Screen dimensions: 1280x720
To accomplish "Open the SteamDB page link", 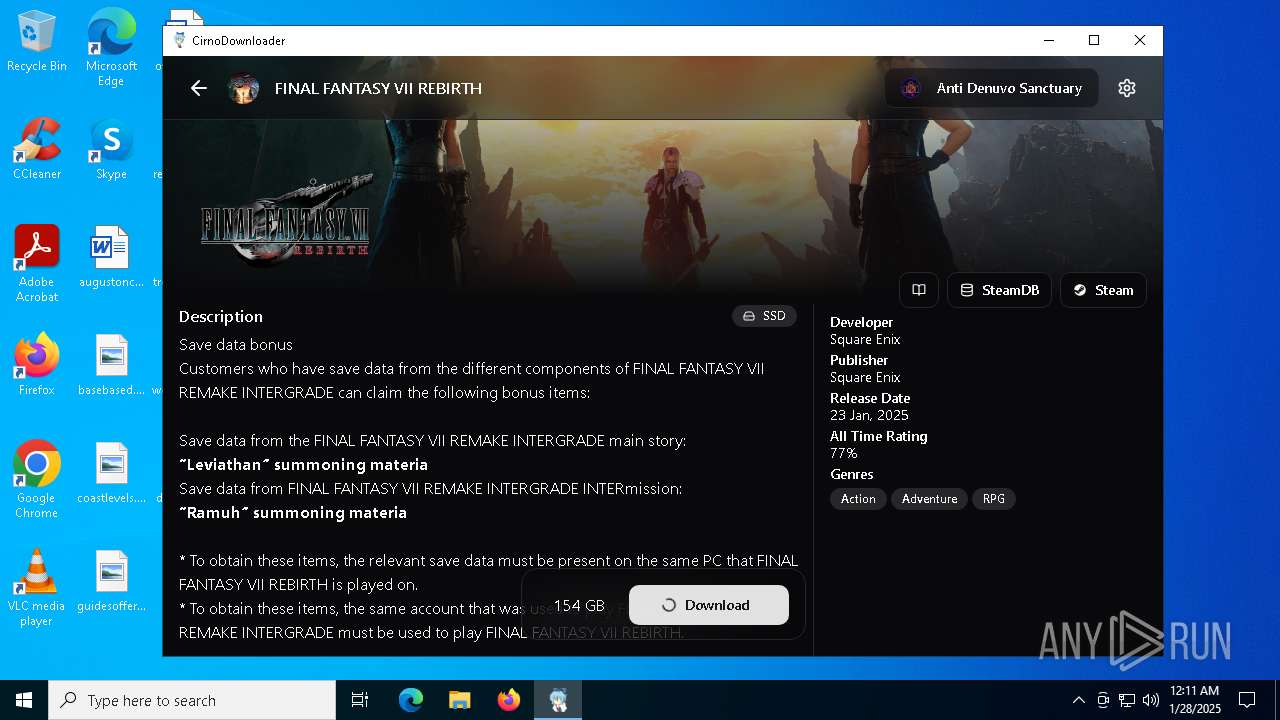I will point(999,290).
